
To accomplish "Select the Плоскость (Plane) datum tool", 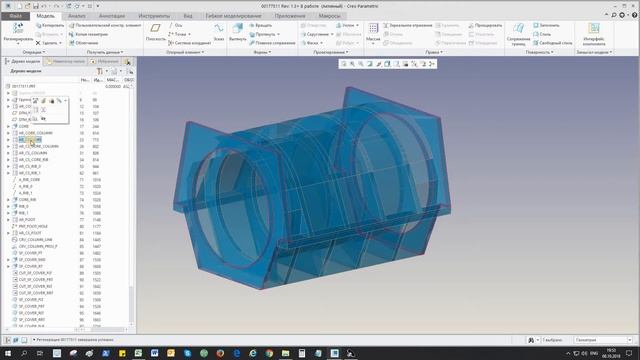I will pyautogui.click(x=156, y=31).
